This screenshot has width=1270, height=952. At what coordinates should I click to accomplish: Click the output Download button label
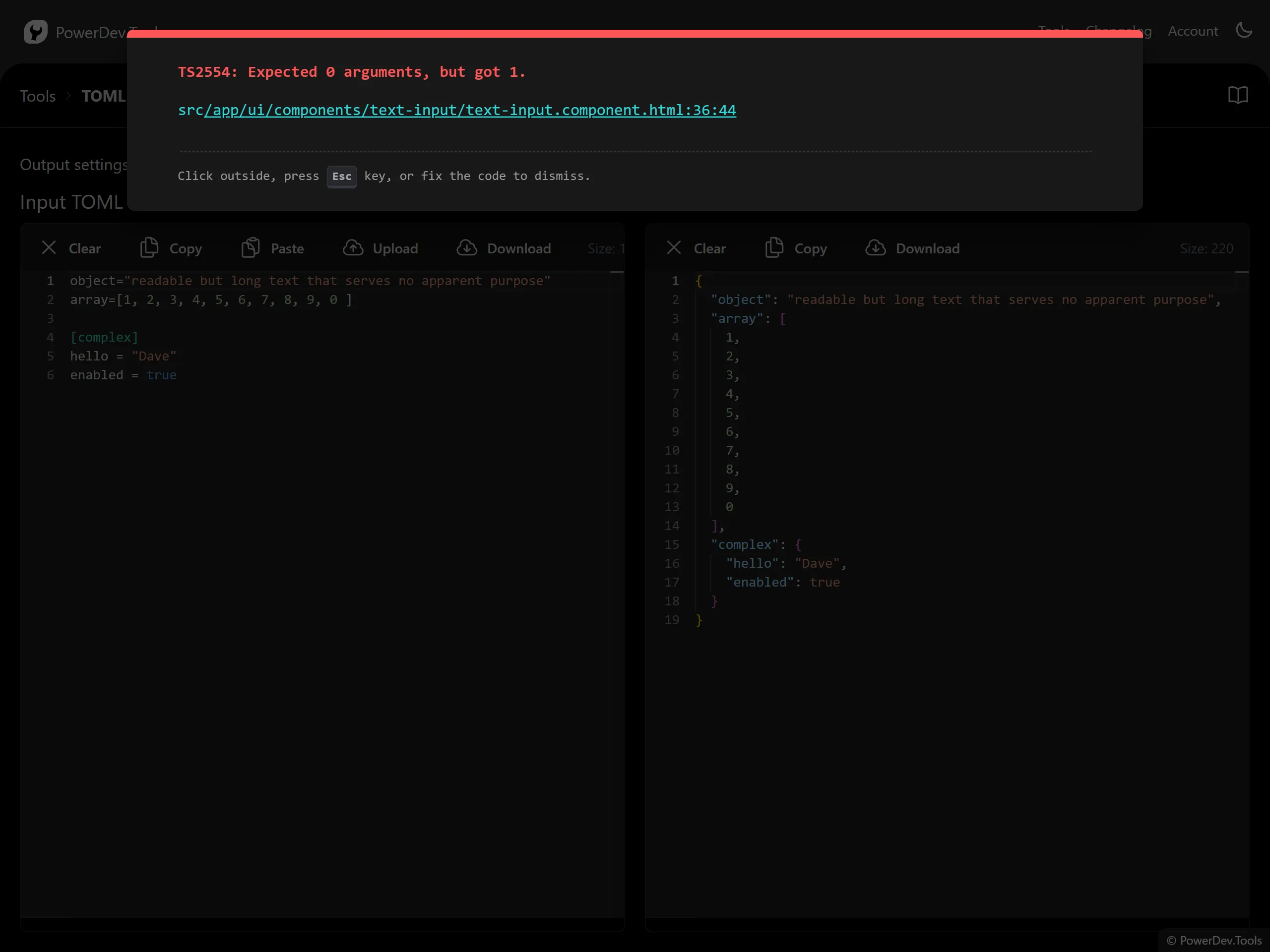(927, 248)
